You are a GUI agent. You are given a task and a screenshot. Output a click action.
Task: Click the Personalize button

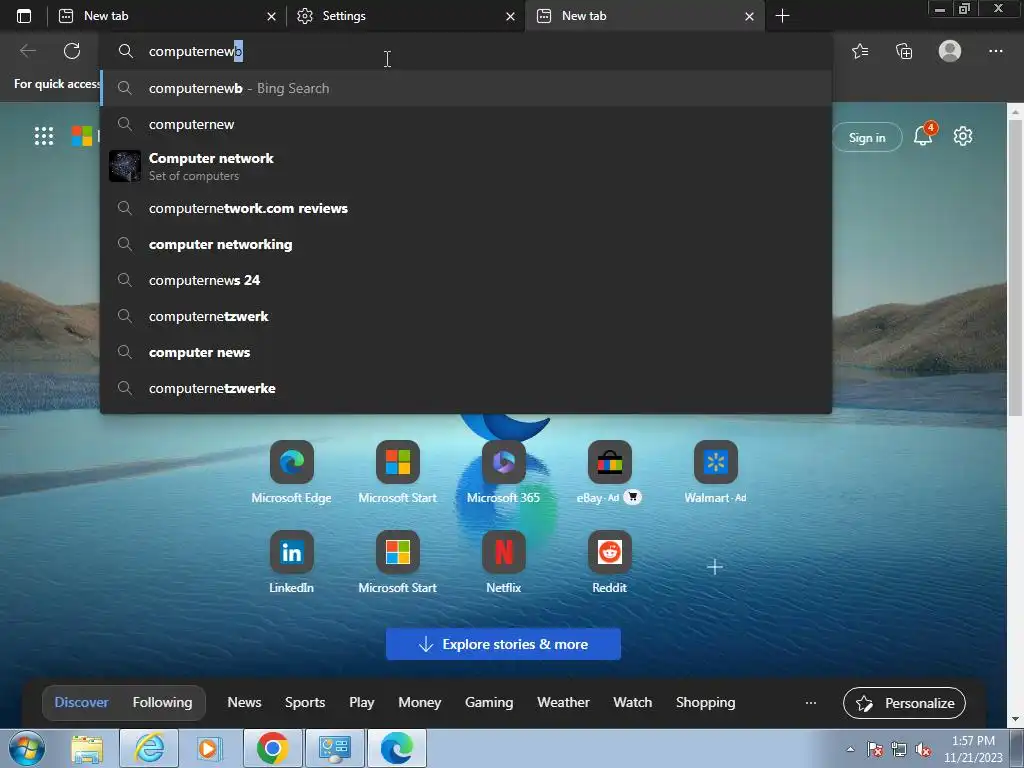coord(904,703)
